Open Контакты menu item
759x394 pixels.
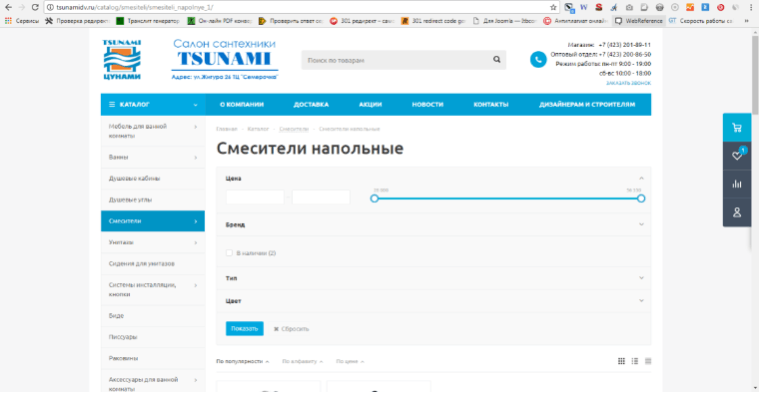tap(491, 105)
